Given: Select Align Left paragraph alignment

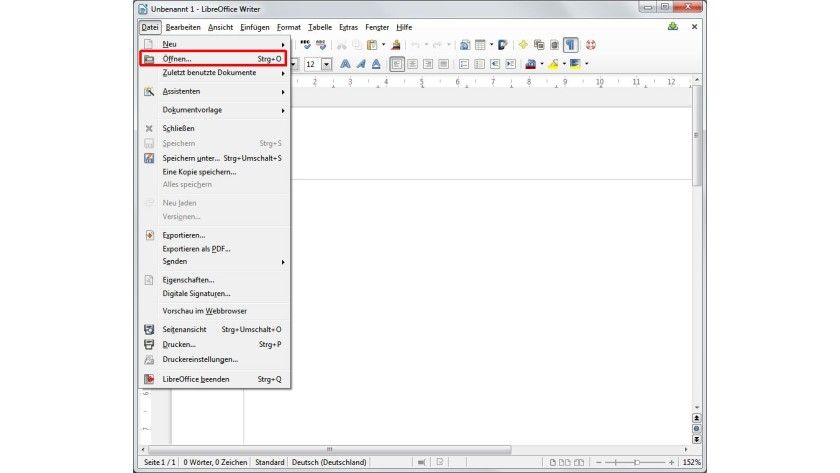Looking at the screenshot, I should tap(397, 64).
